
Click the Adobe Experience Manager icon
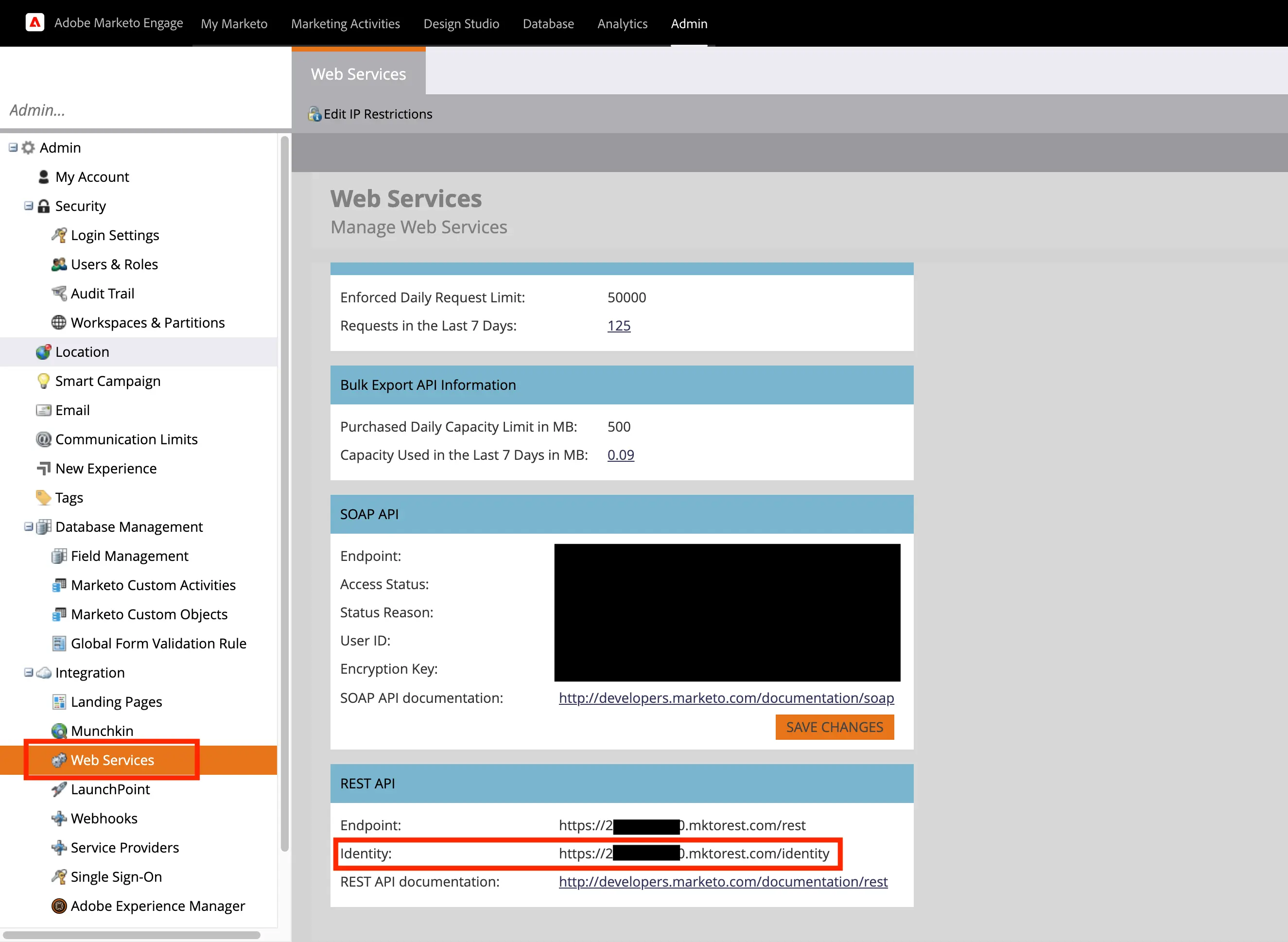pos(59,906)
